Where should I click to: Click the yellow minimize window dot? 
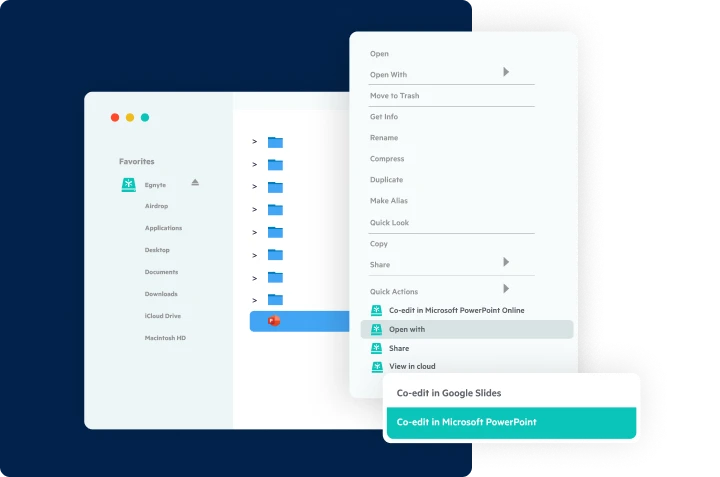[x=130, y=118]
